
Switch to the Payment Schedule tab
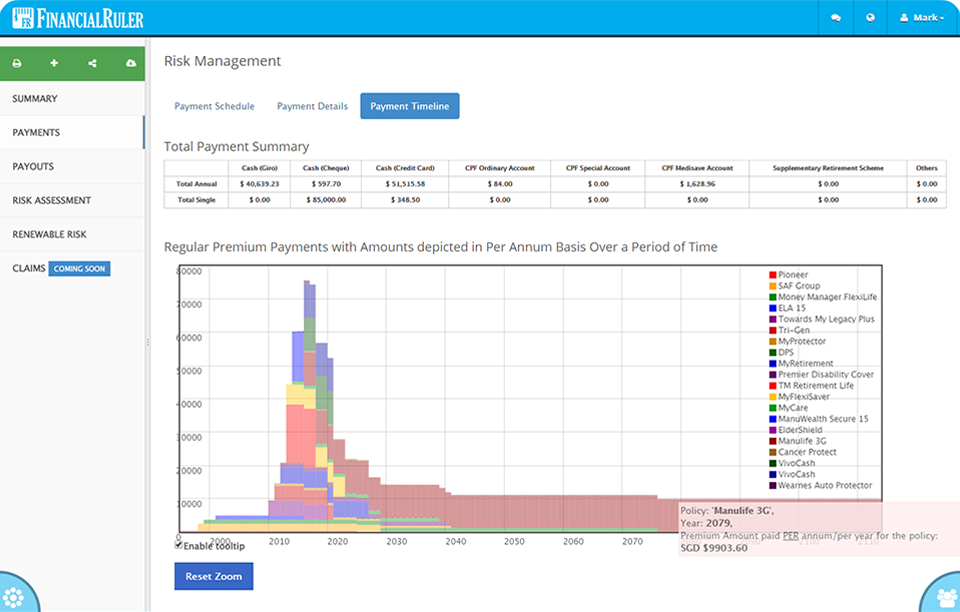pyautogui.click(x=214, y=106)
